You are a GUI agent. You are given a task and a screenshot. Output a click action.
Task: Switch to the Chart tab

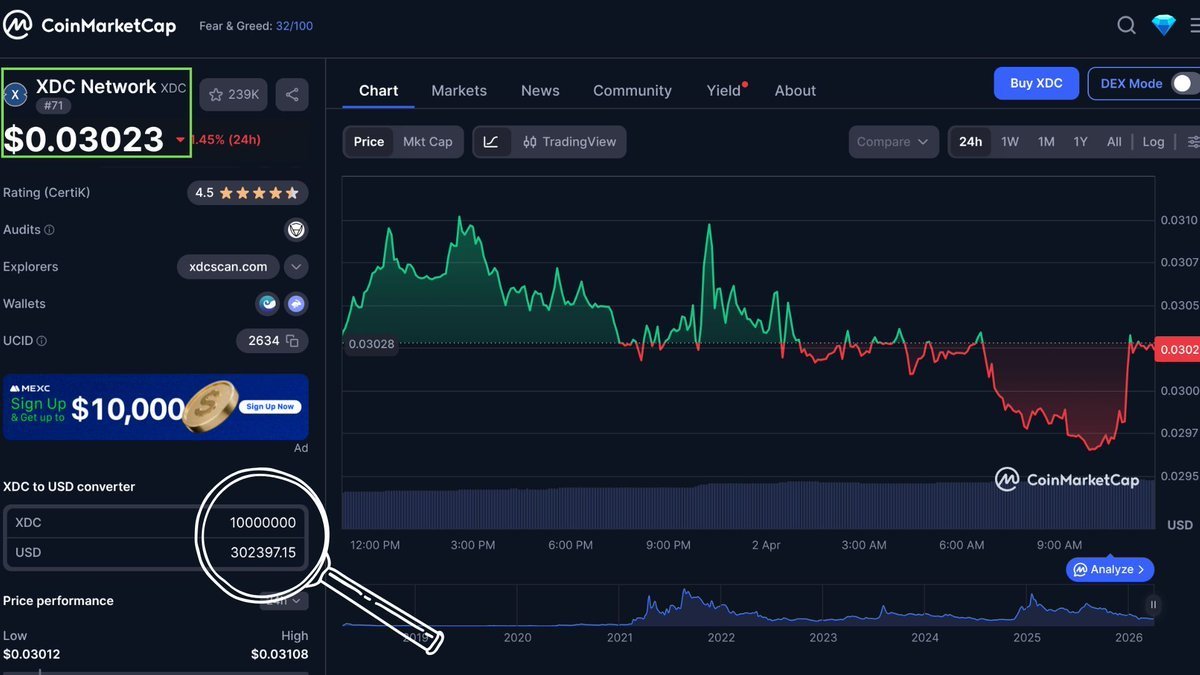coord(379,91)
